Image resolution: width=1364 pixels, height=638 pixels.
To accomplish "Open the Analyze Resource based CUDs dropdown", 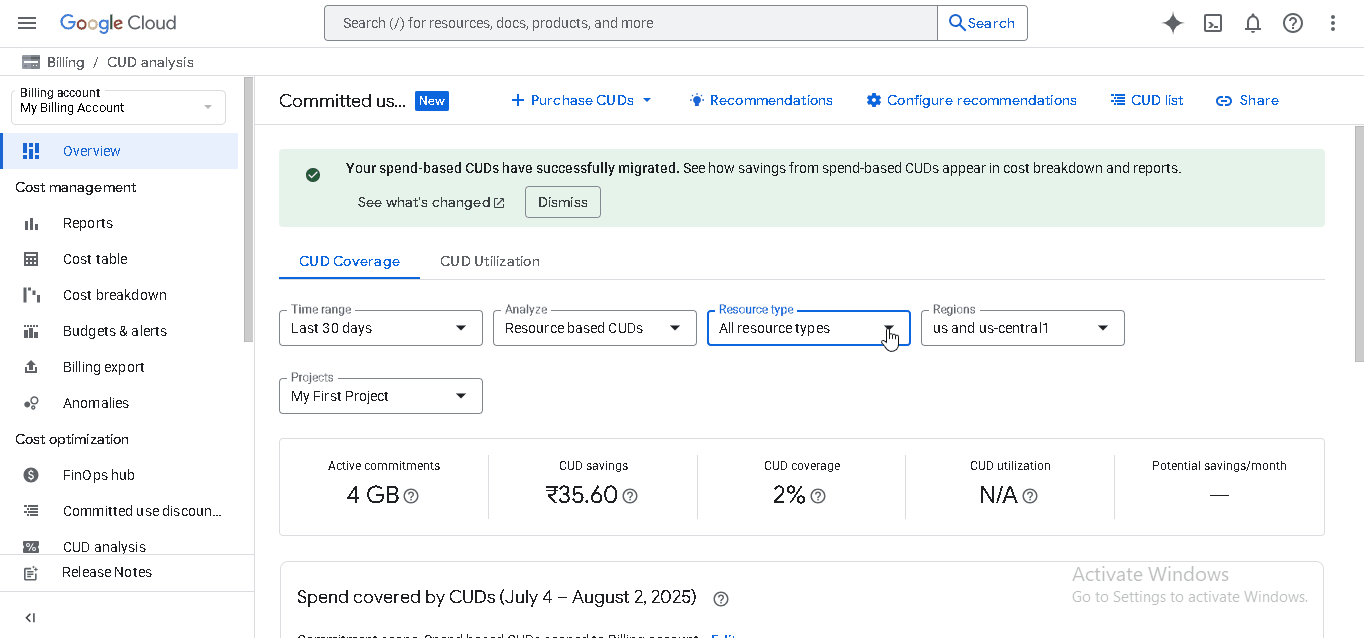I will coord(594,328).
